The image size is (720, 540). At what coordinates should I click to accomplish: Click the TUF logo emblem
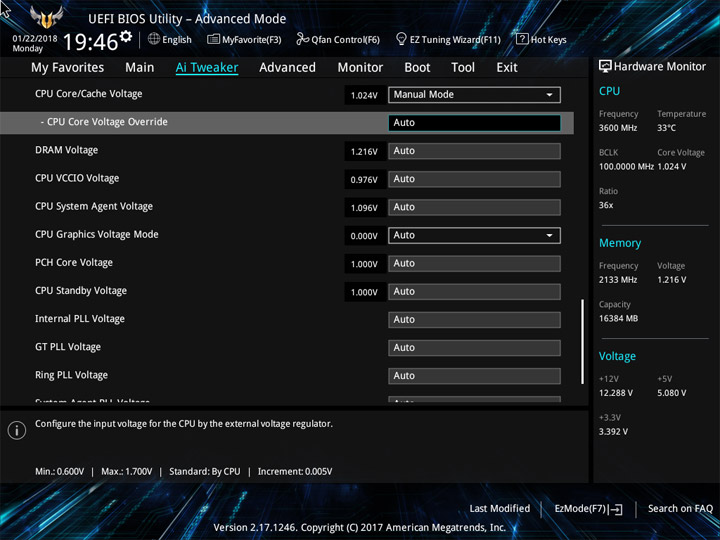point(46,17)
